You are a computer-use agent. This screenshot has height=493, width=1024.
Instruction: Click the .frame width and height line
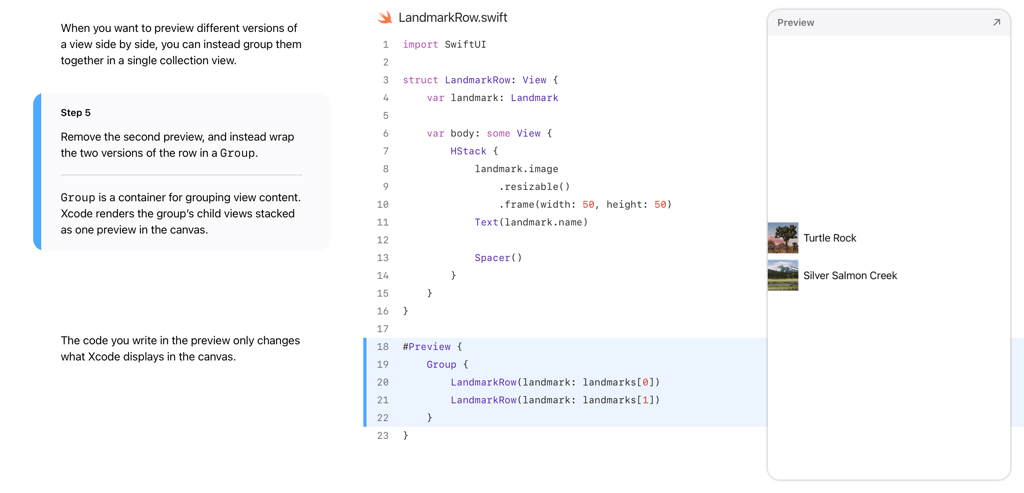pos(585,205)
